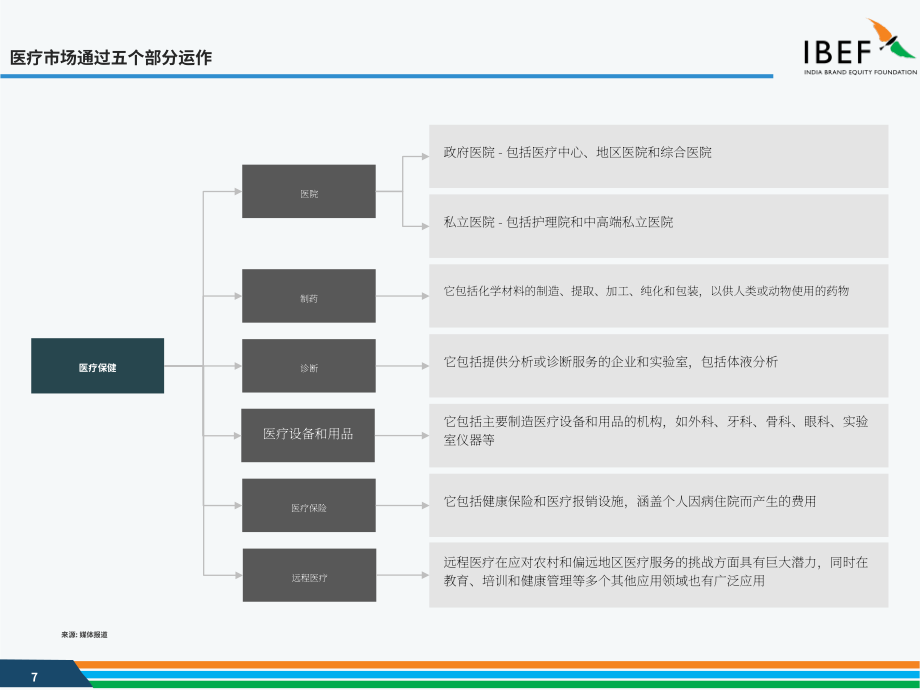The height and width of the screenshot is (690, 920).
Task: Select the 诊断 category box
Action: point(309,366)
